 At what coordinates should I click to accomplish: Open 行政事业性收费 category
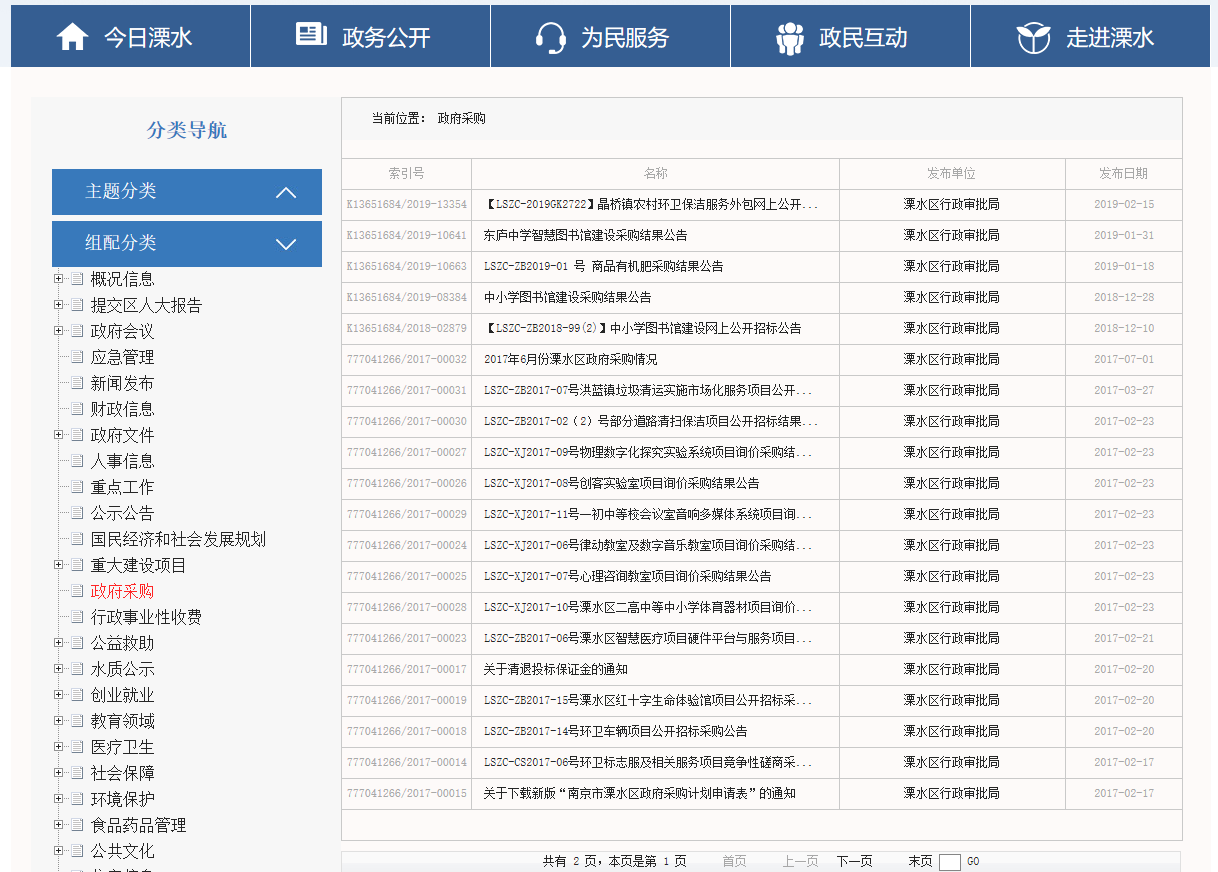click(x=146, y=617)
